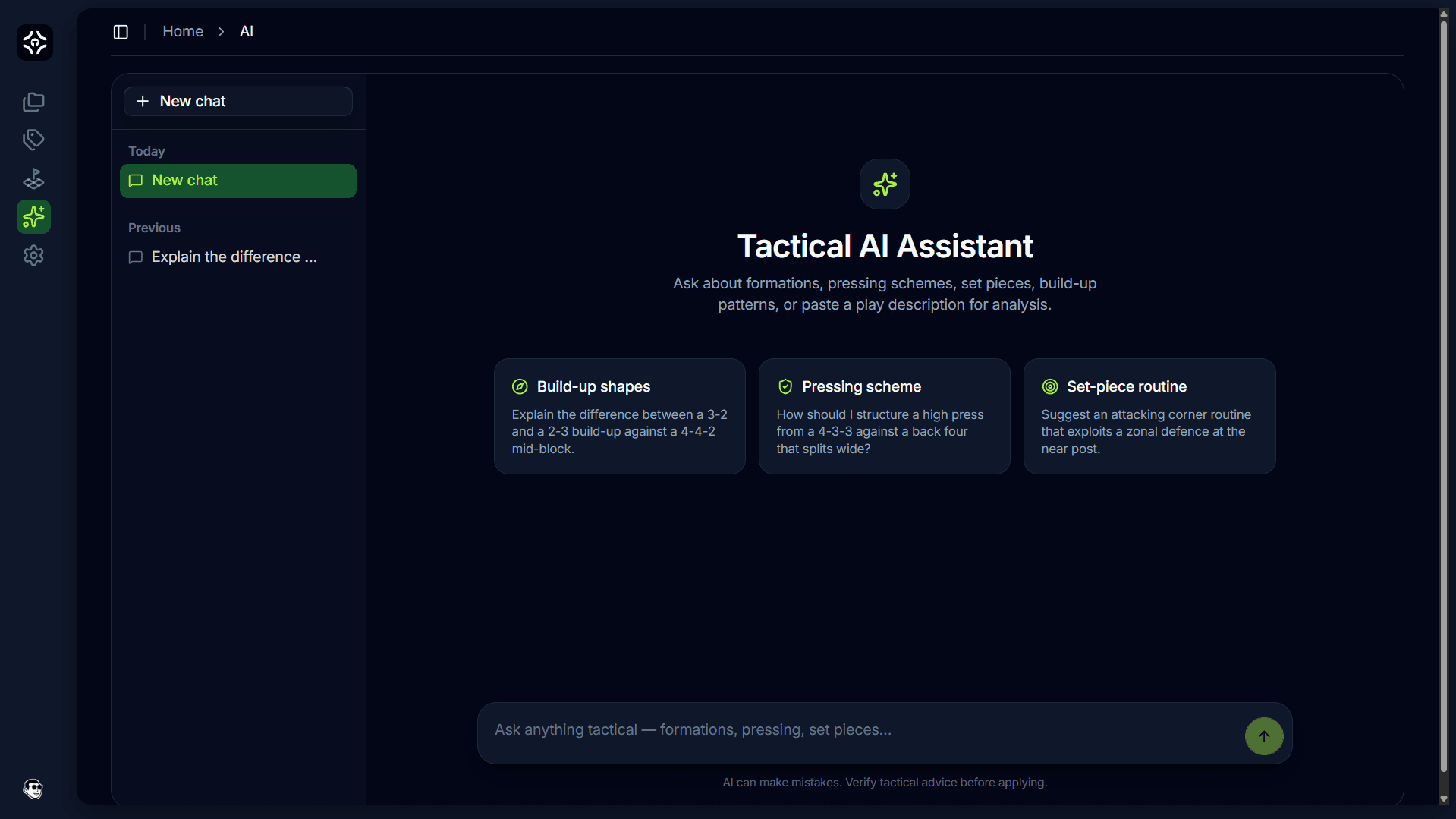The width and height of the screenshot is (1456, 819).
Task: Click the breadcrumb chevron separator
Action: coord(221,32)
